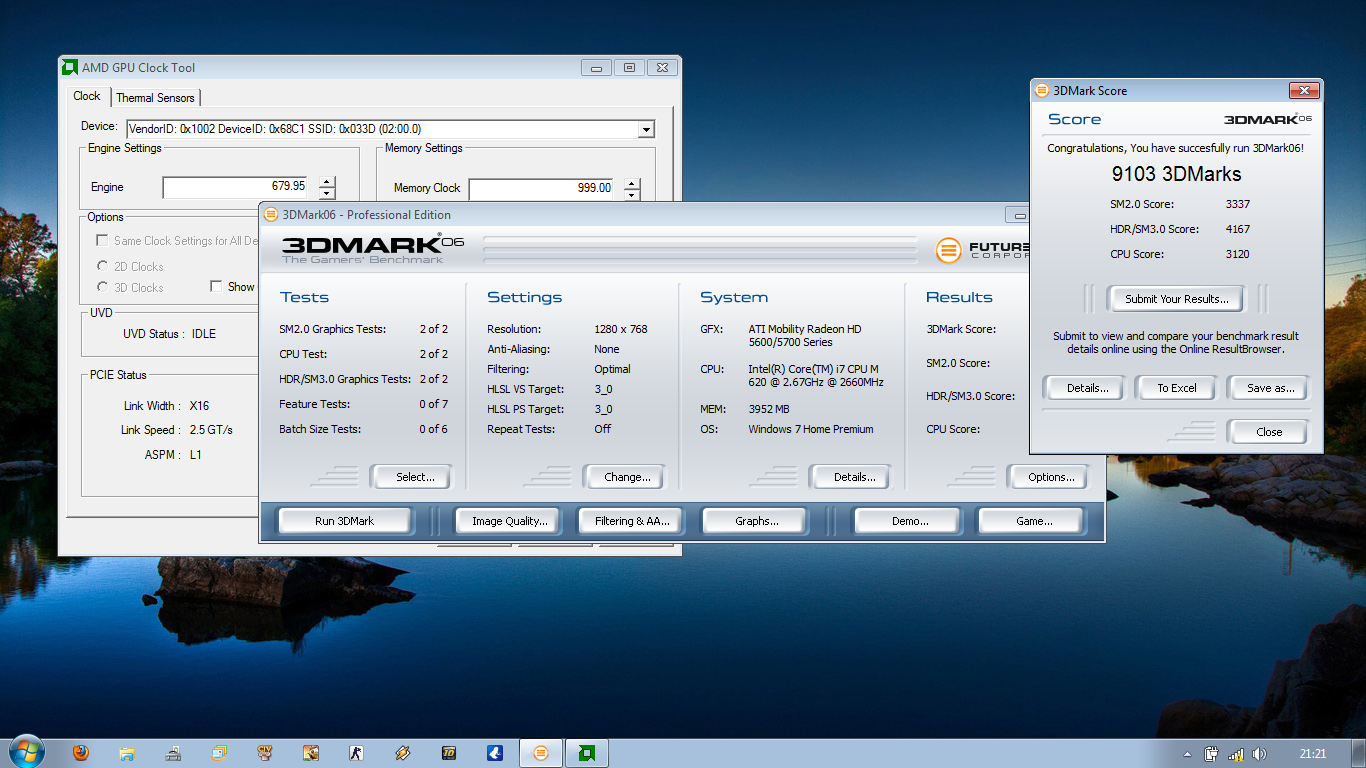
Task: Open the Thermal Sensors tab
Action: [155, 98]
